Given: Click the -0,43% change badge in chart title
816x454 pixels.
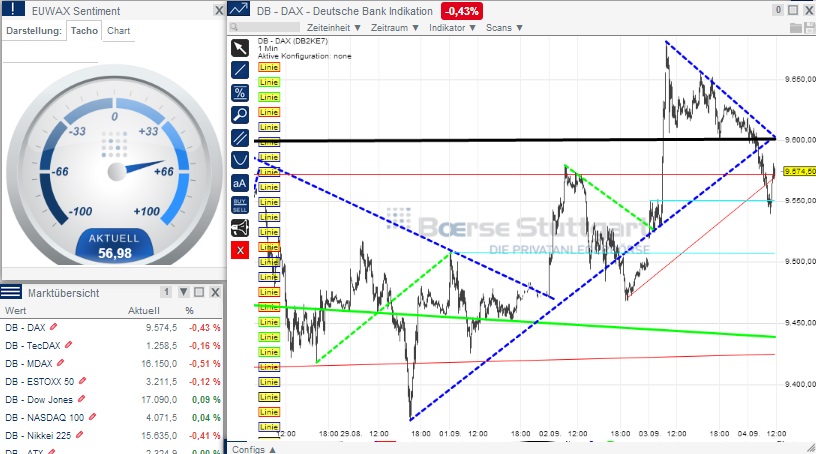Looking at the screenshot, I should click(462, 11).
